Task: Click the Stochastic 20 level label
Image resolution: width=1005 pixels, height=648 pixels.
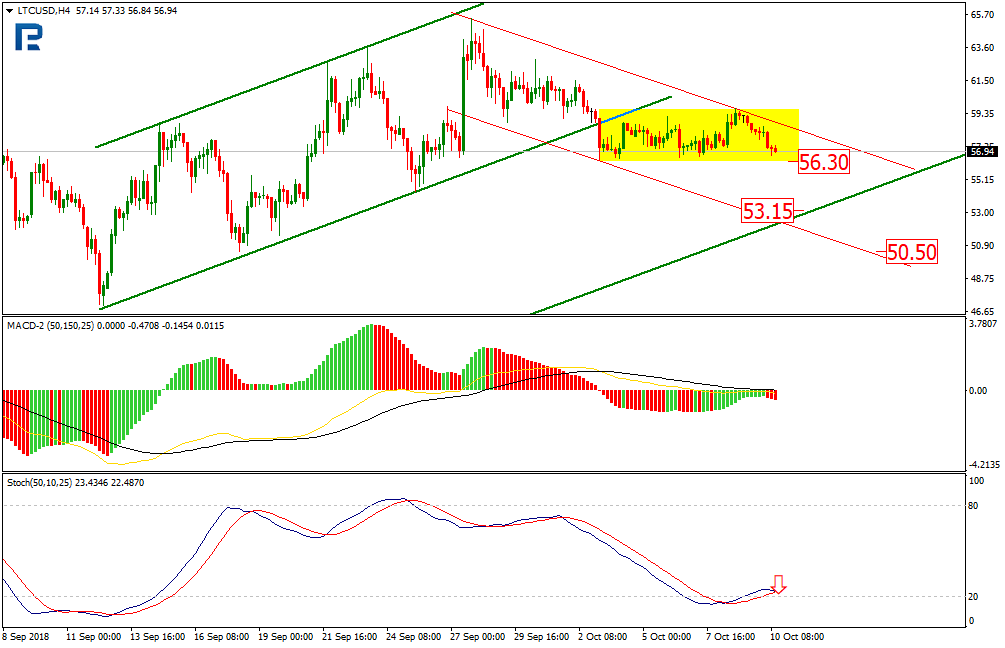Action: [x=973, y=597]
